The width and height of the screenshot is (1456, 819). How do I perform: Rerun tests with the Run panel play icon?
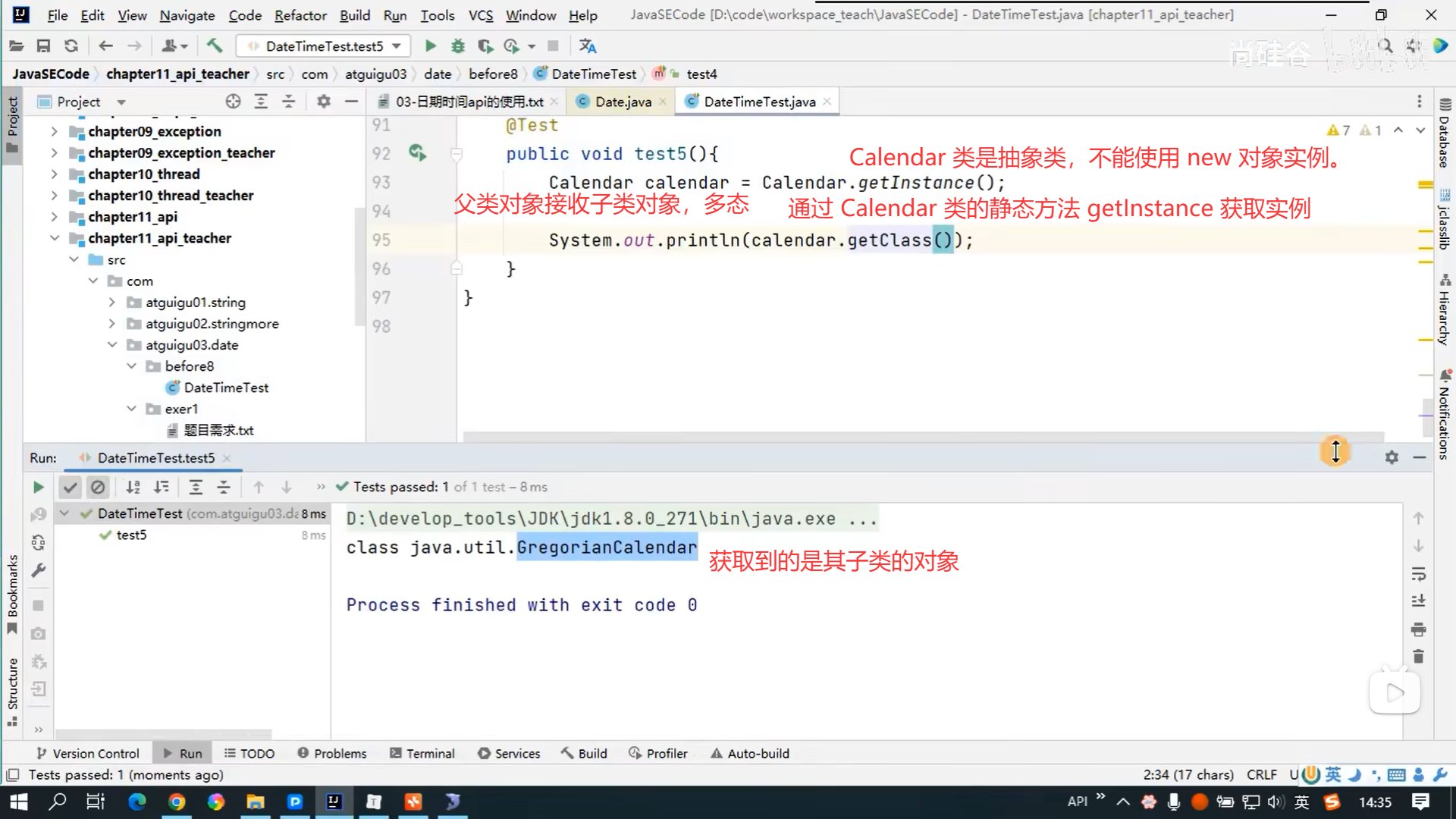tap(38, 487)
